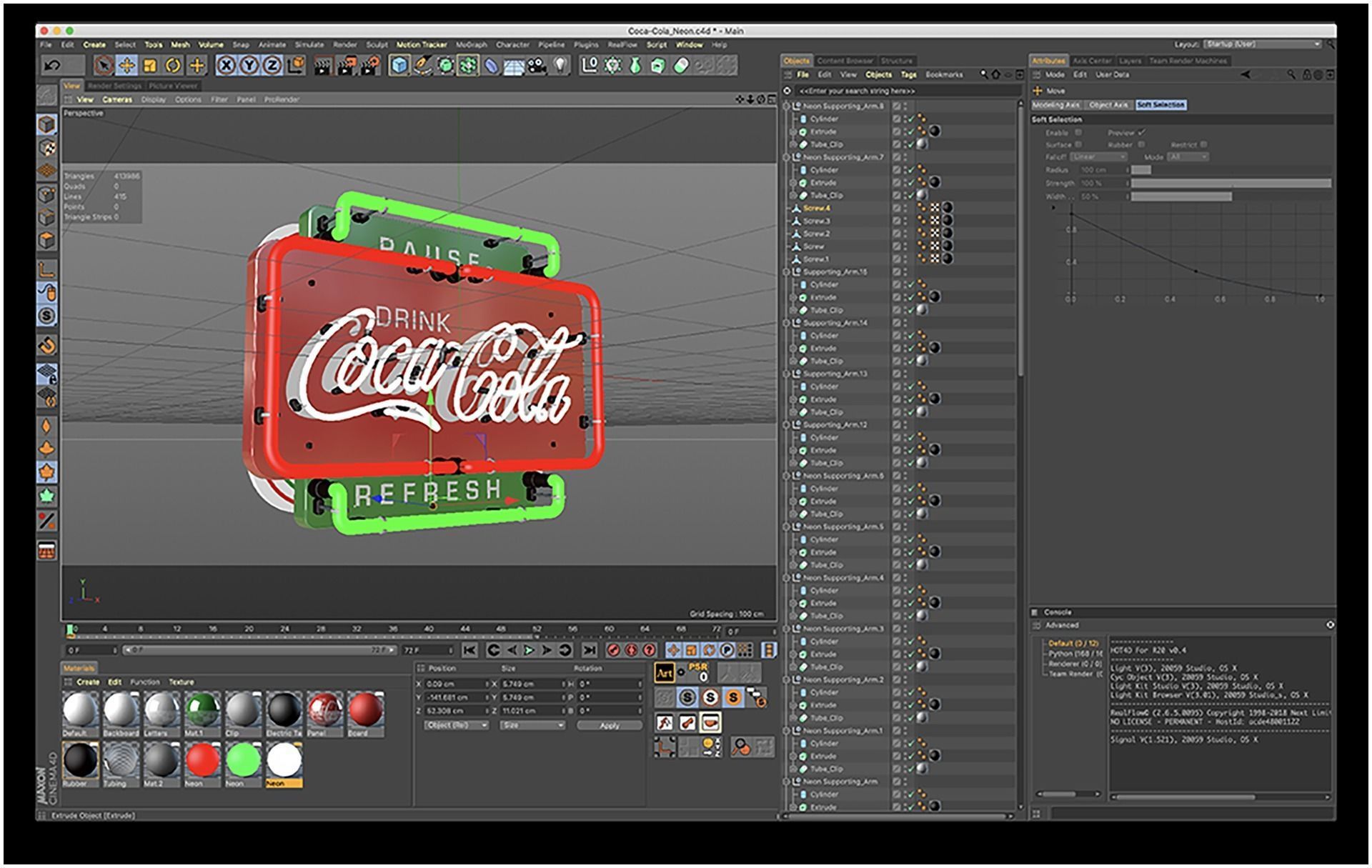
Task: Toggle the Surface checkbox
Action: point(1078,144)
